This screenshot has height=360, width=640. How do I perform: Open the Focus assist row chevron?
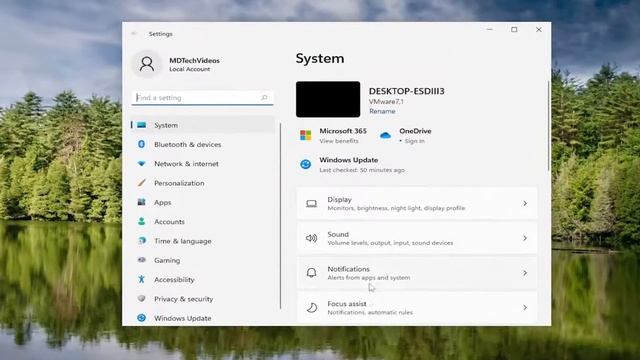(525, 307)
